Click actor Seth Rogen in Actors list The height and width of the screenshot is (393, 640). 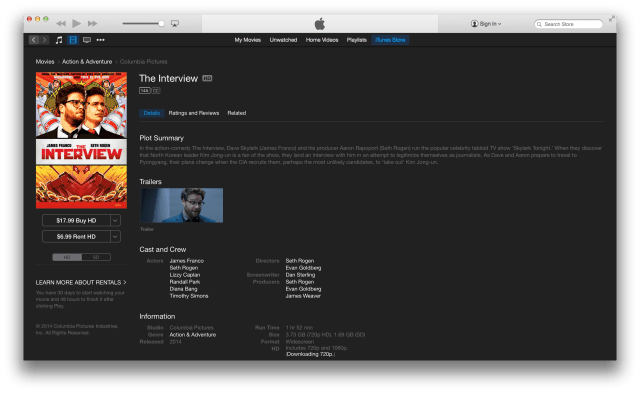pos(184,268)
